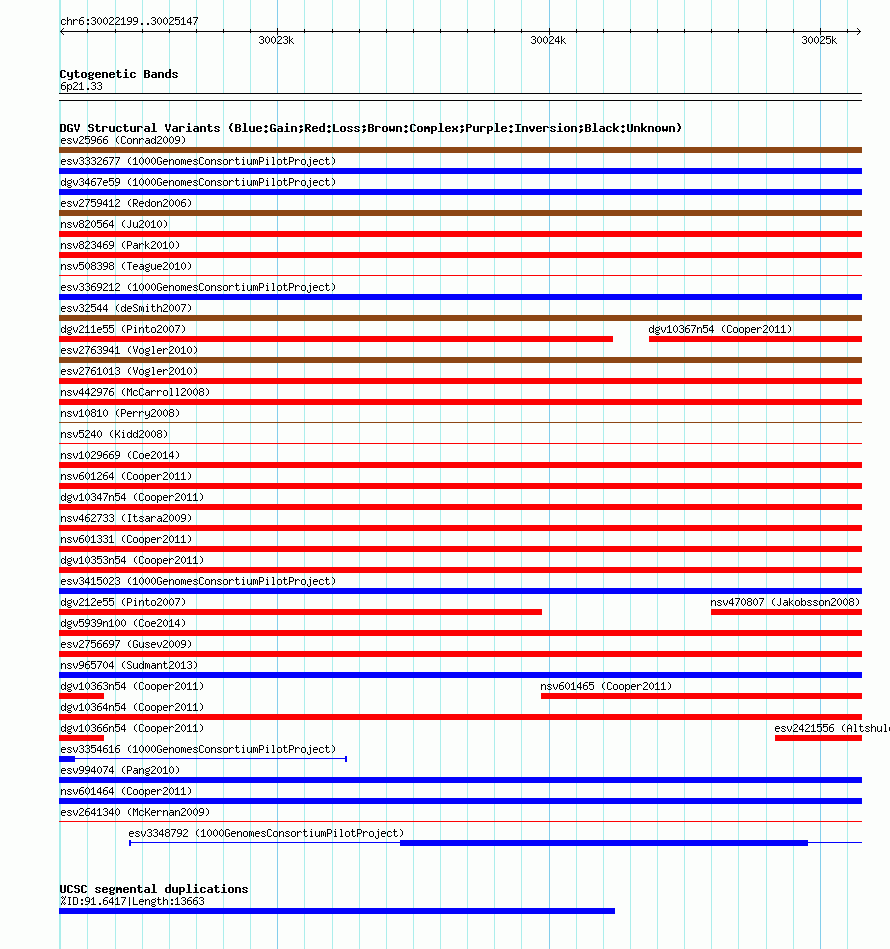
Task: Select dgv10363n54 (Cooper2011) label
Action: (x=132, y=686)
